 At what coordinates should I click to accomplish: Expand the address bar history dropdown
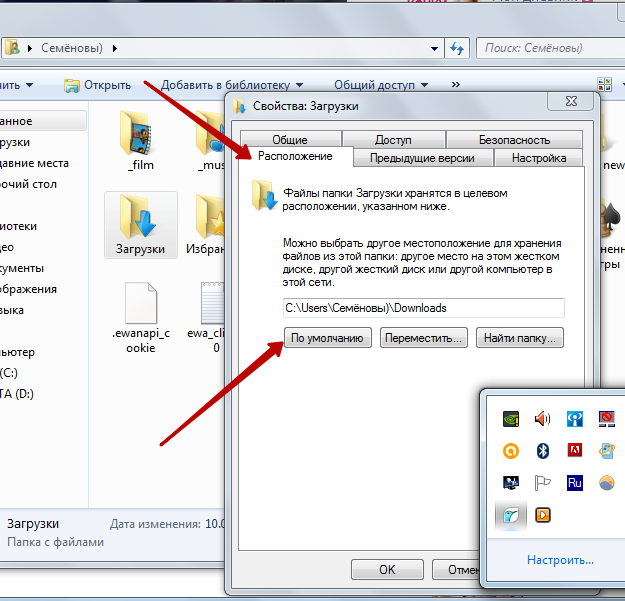pyautogui.click(x=434, y=49)
